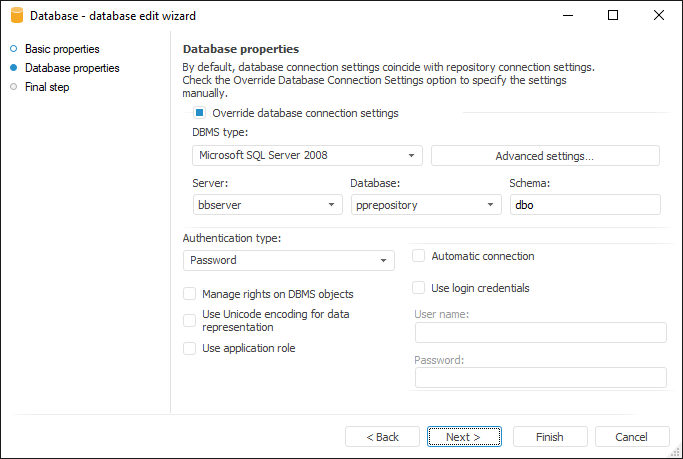Image resolution: width=683 pixels, height=459 pixels.
Task: Toggle Use Unicode encoding for data representation
Action: coord(190,320)
